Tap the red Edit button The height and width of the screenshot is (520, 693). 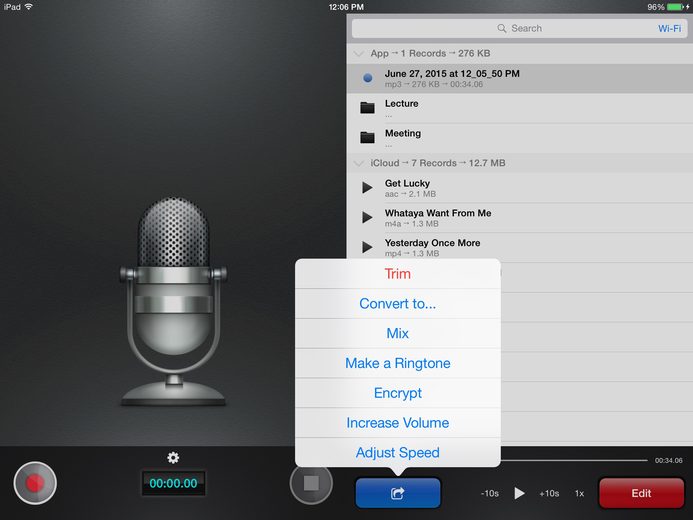641,493
